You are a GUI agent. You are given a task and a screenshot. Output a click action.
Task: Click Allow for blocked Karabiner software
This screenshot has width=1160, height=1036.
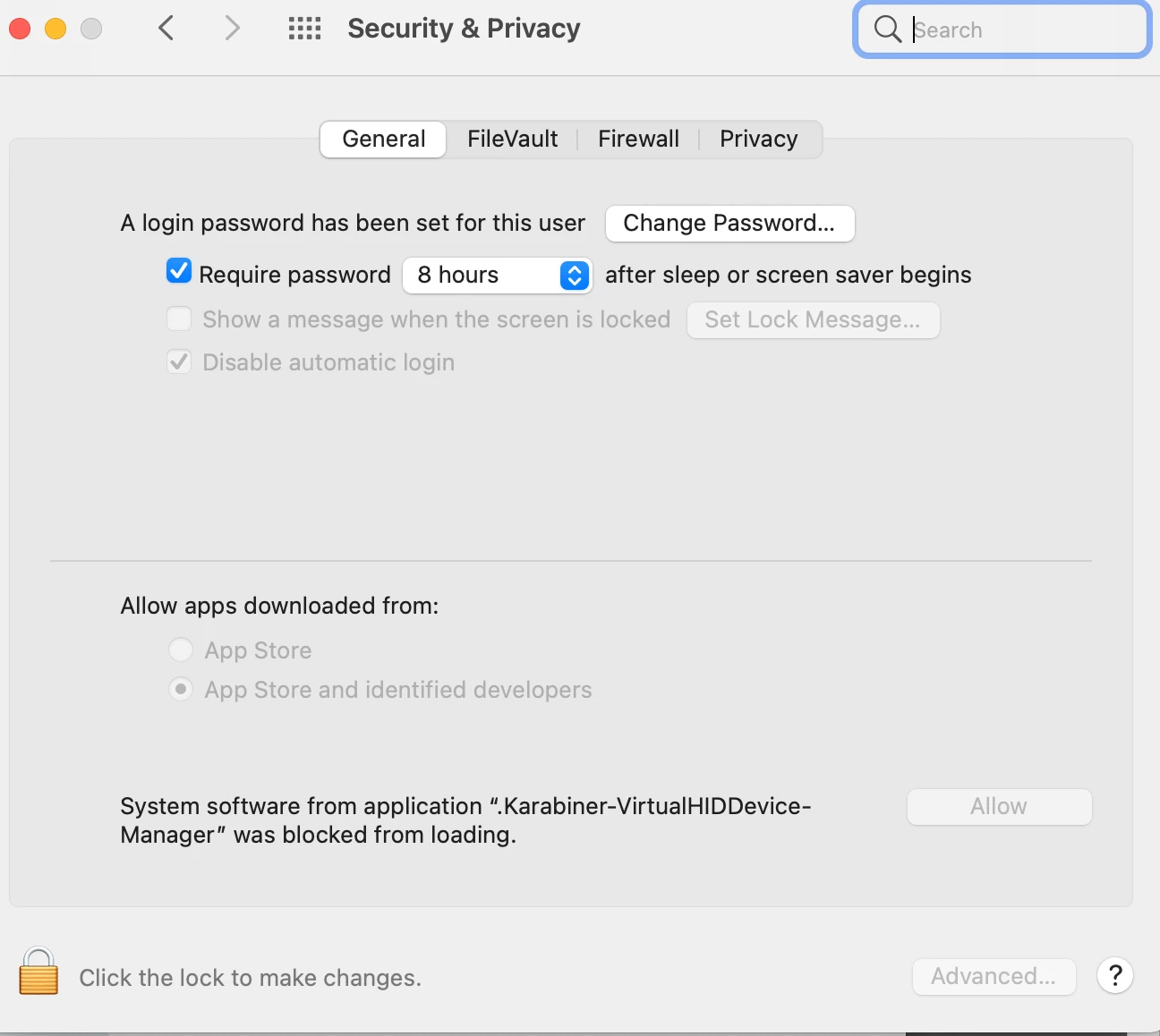[999, 806]
